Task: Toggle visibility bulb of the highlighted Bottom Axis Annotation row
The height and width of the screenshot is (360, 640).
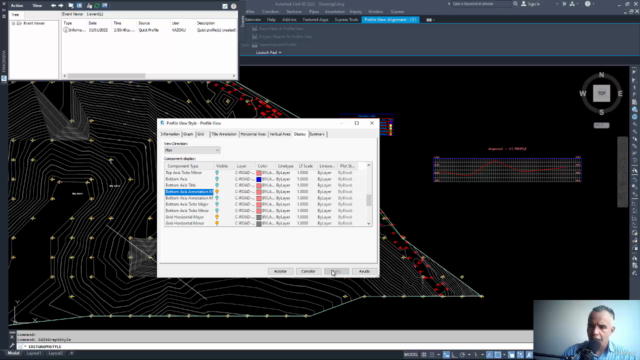Action: click(x=217, y=191)
